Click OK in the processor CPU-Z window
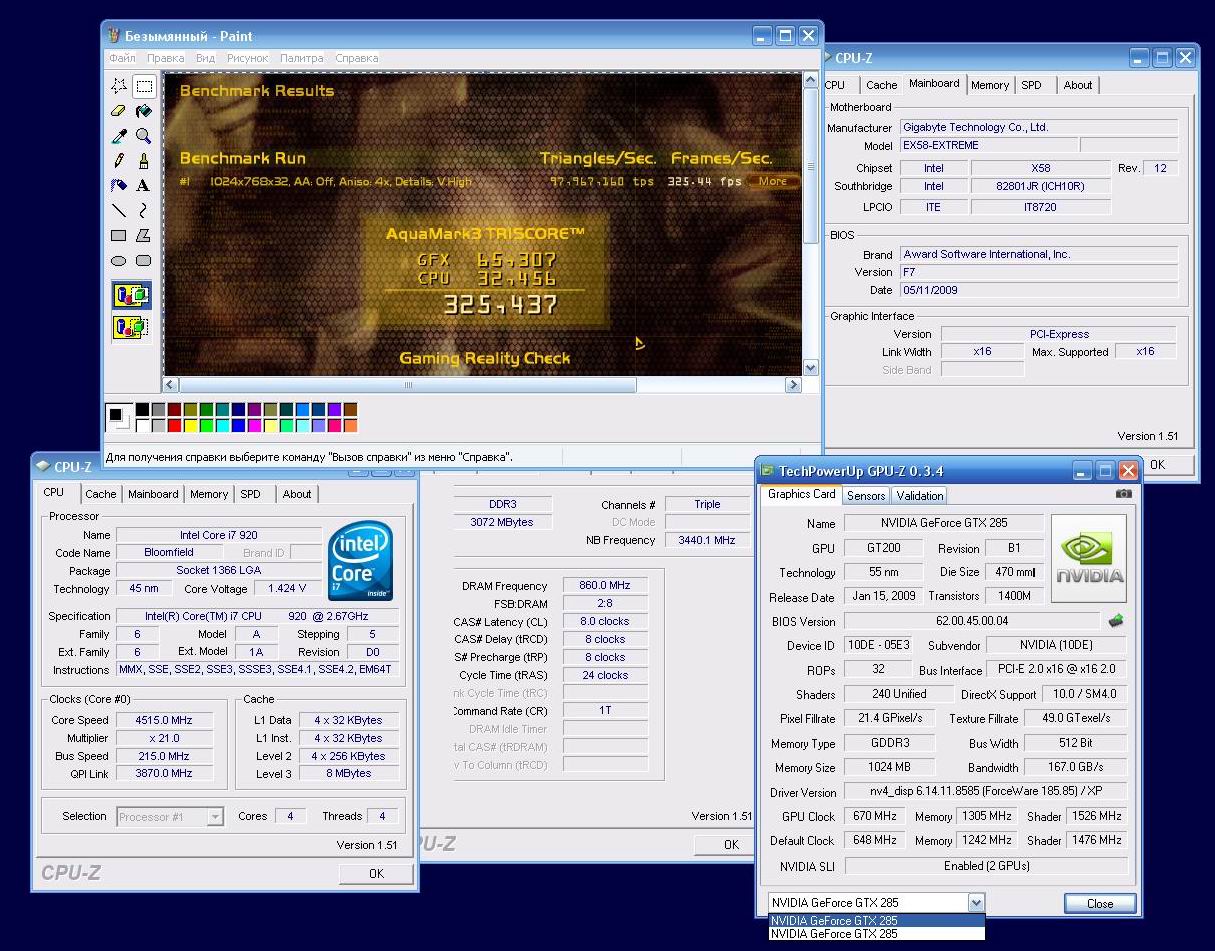 (376, 873)
